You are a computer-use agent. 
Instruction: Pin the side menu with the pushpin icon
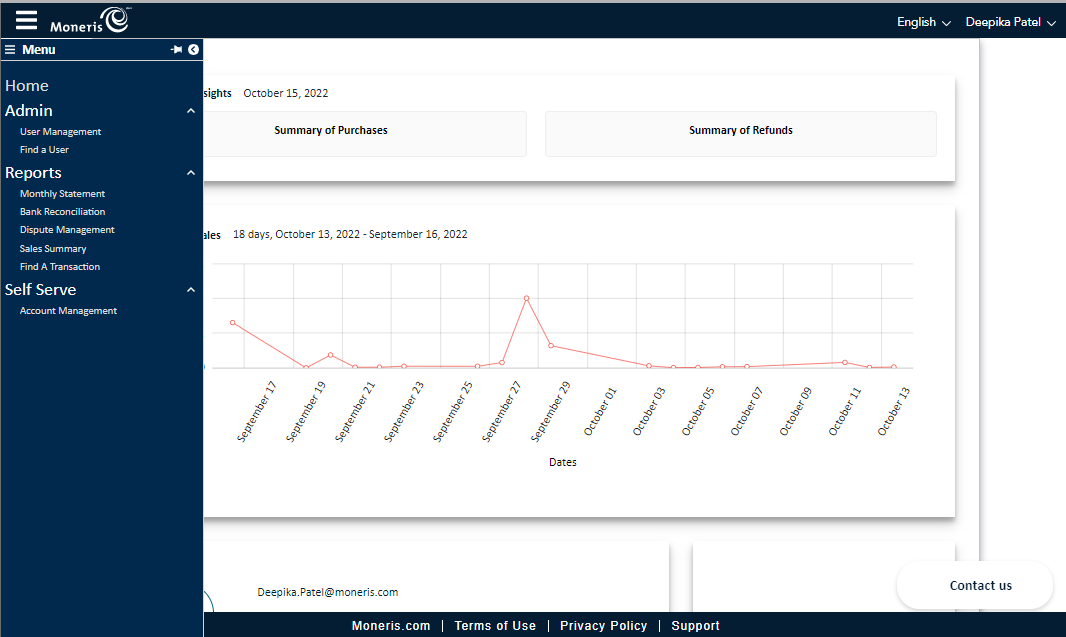pos(176,49)
